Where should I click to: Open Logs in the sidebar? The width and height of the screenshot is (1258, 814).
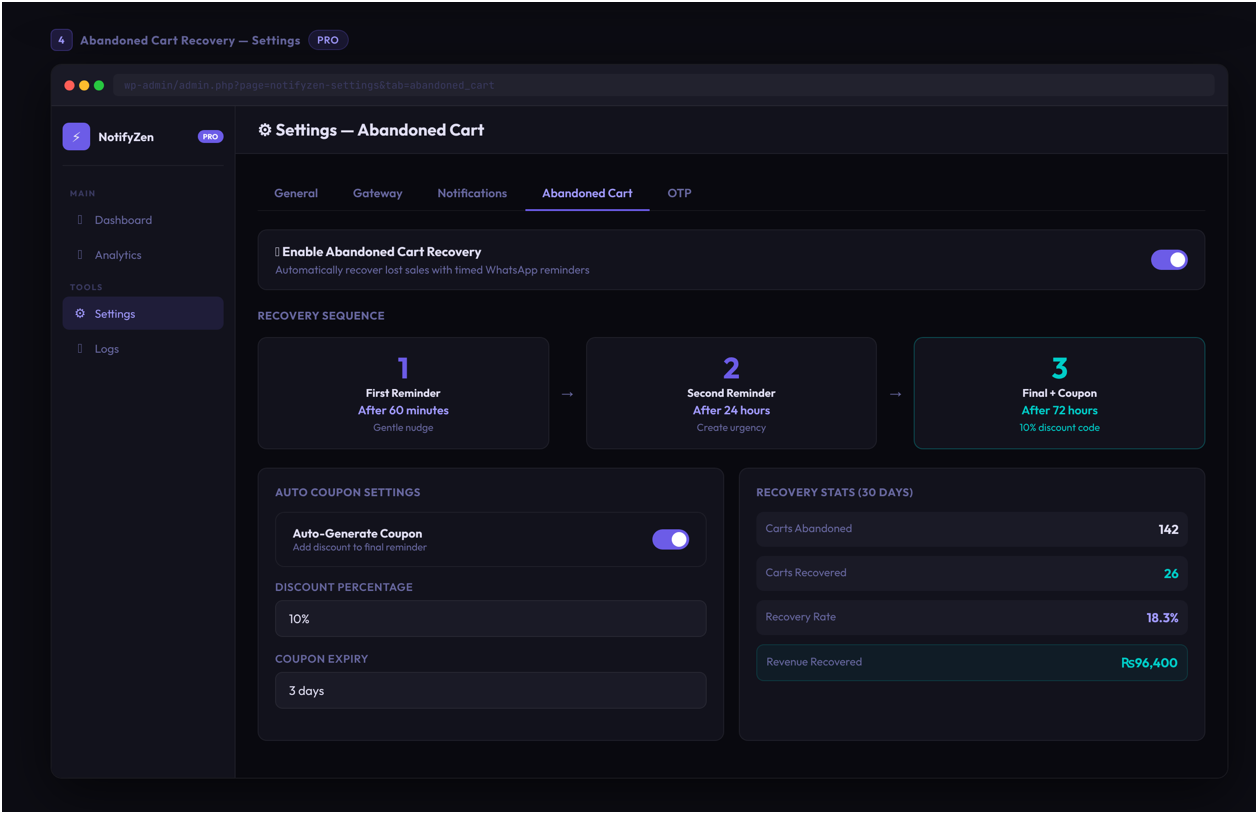[x=143, y=349]
